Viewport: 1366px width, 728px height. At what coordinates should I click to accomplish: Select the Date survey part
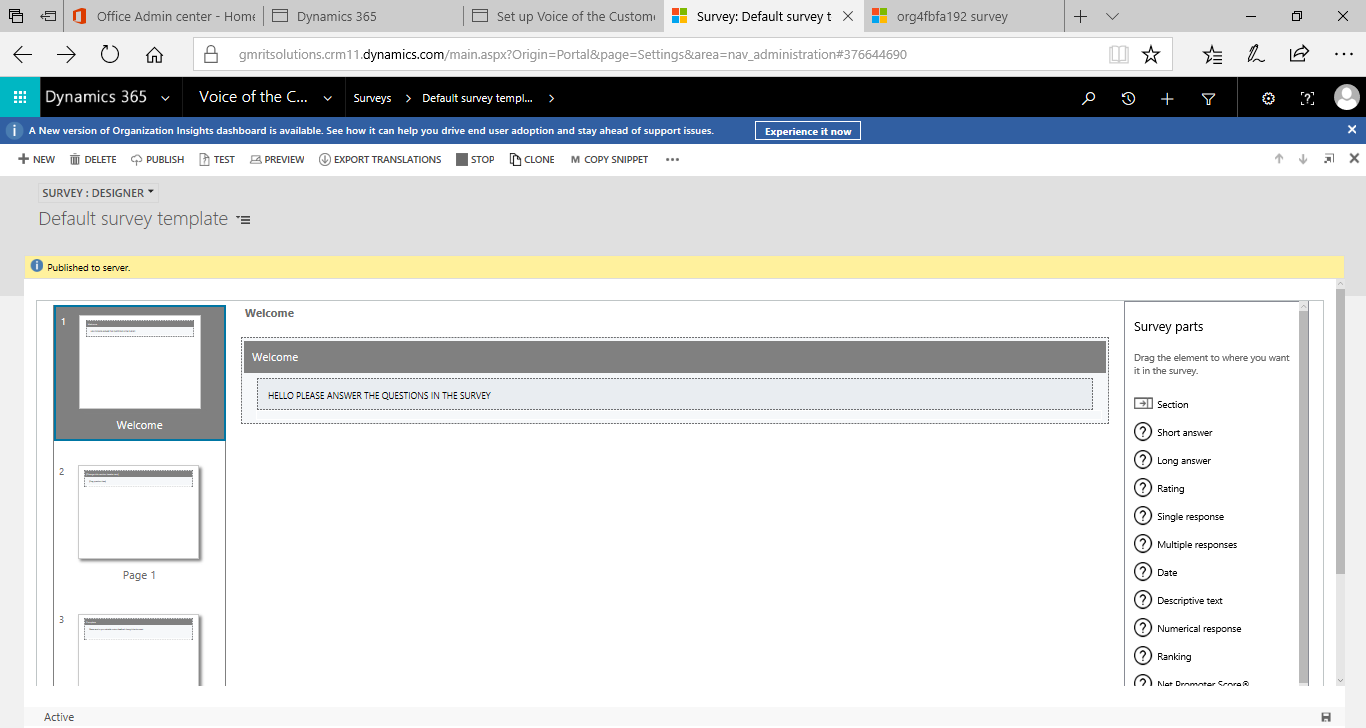1155,572
